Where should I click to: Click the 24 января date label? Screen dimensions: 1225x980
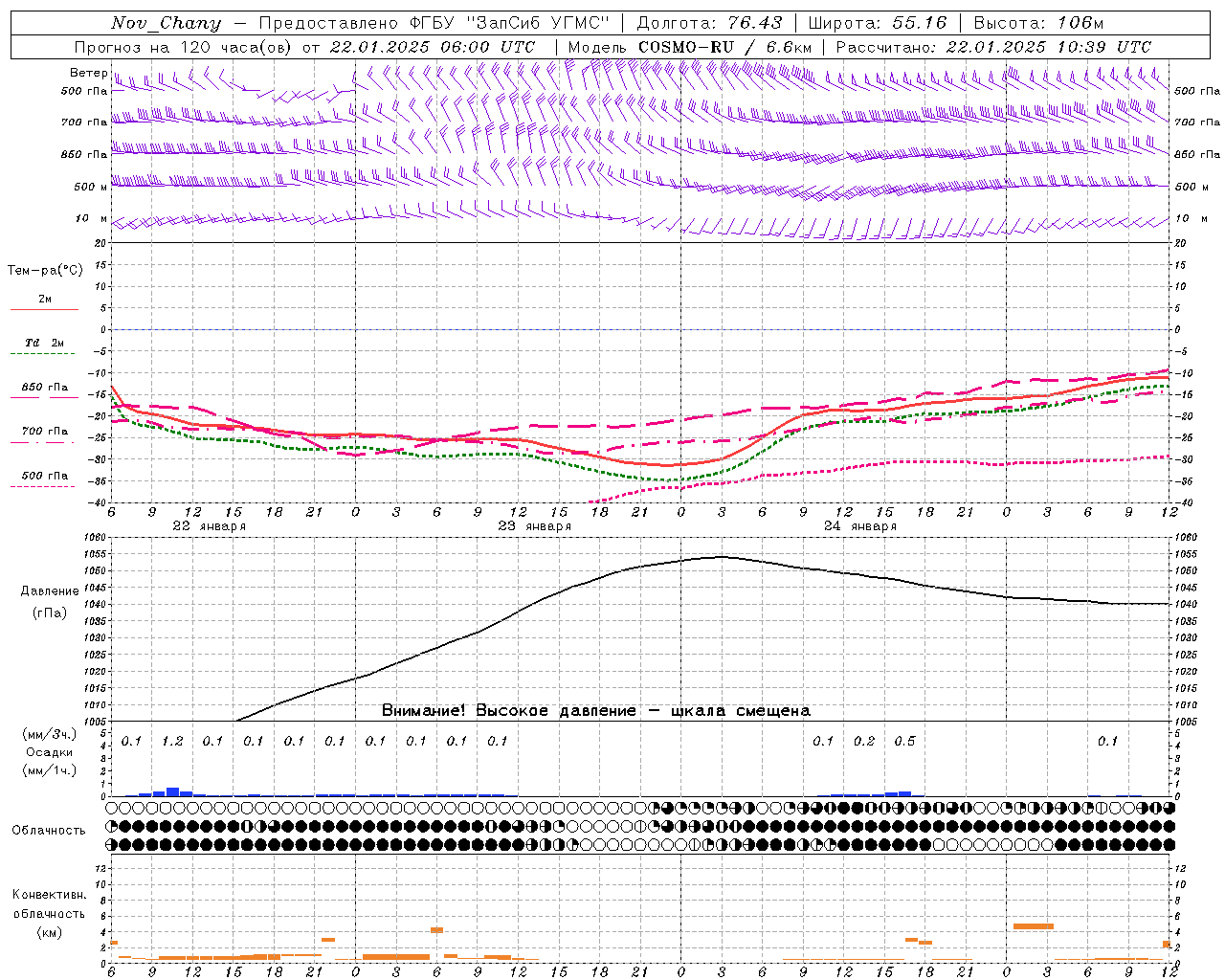859,526
